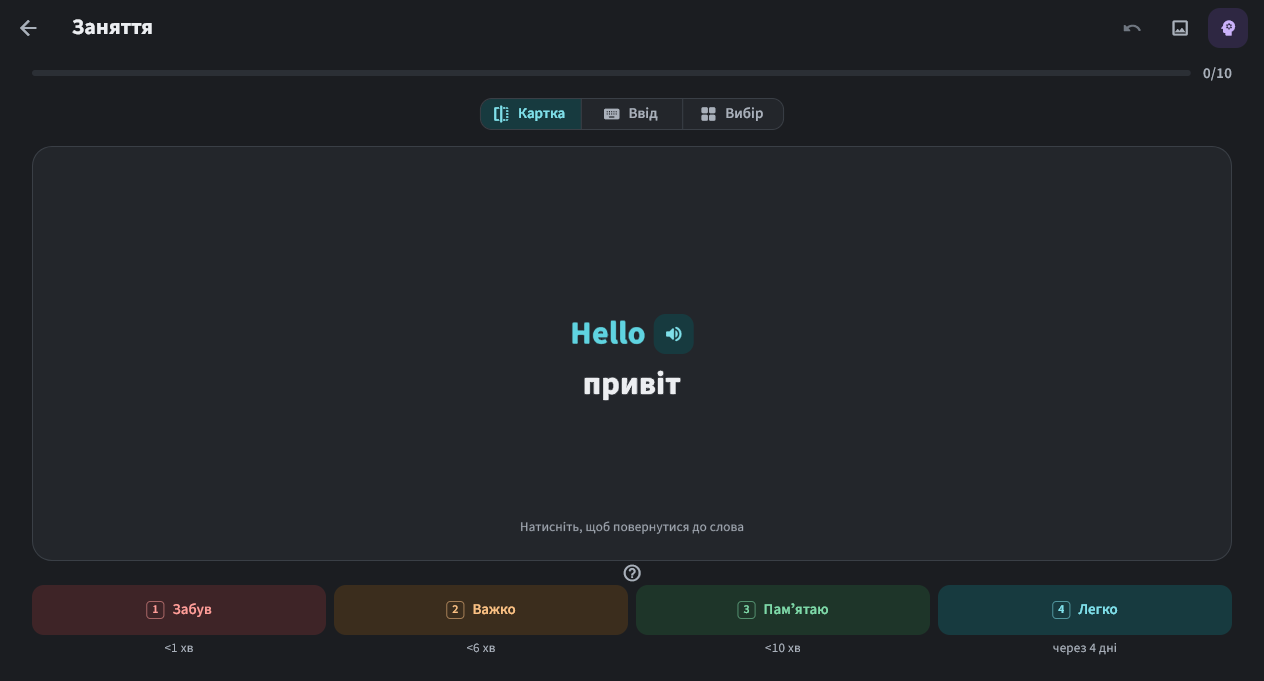Image resolution: width=1264 pixels, height=681 pixels.
Task: Play Hello pronunciation speaker icon
Action: [674, 334]
